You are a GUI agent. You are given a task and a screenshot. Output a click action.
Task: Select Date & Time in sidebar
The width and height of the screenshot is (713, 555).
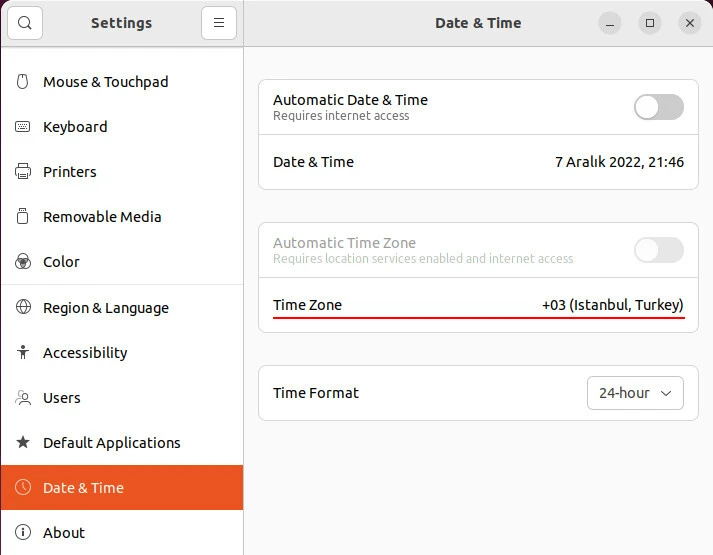[83, 488]
